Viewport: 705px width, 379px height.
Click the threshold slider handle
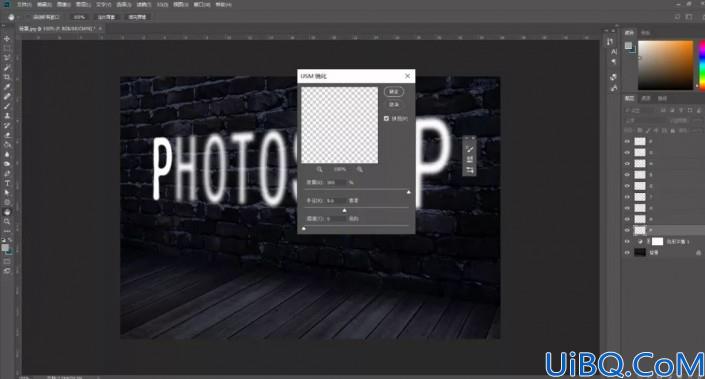(x=304, y=228)
